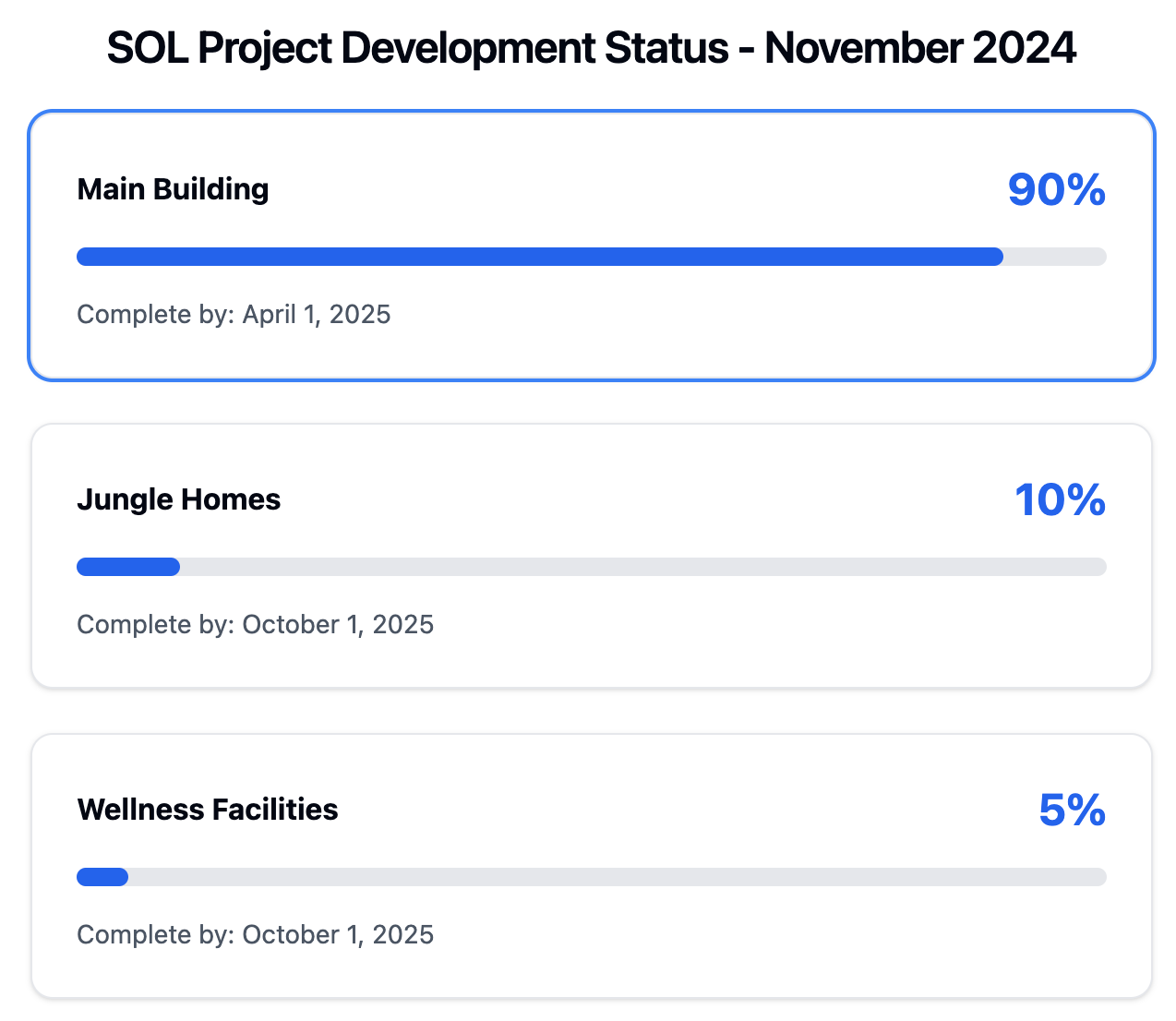Click the 10% completion figure

pyautogui.click(x=1060, y=499)
